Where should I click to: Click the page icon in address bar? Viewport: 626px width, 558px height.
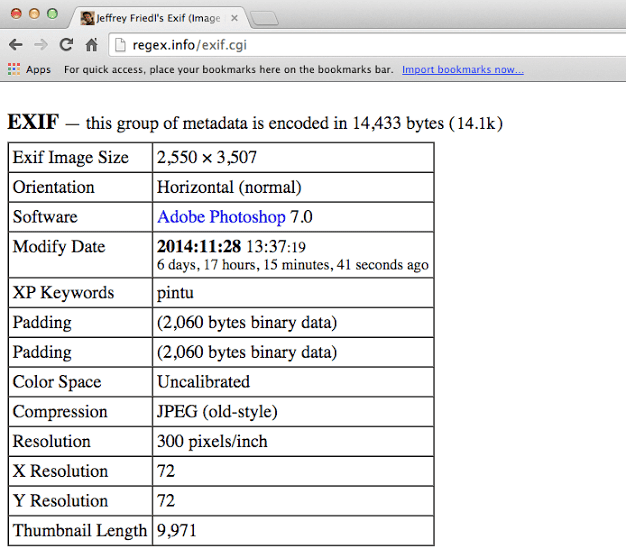(121, 44)
